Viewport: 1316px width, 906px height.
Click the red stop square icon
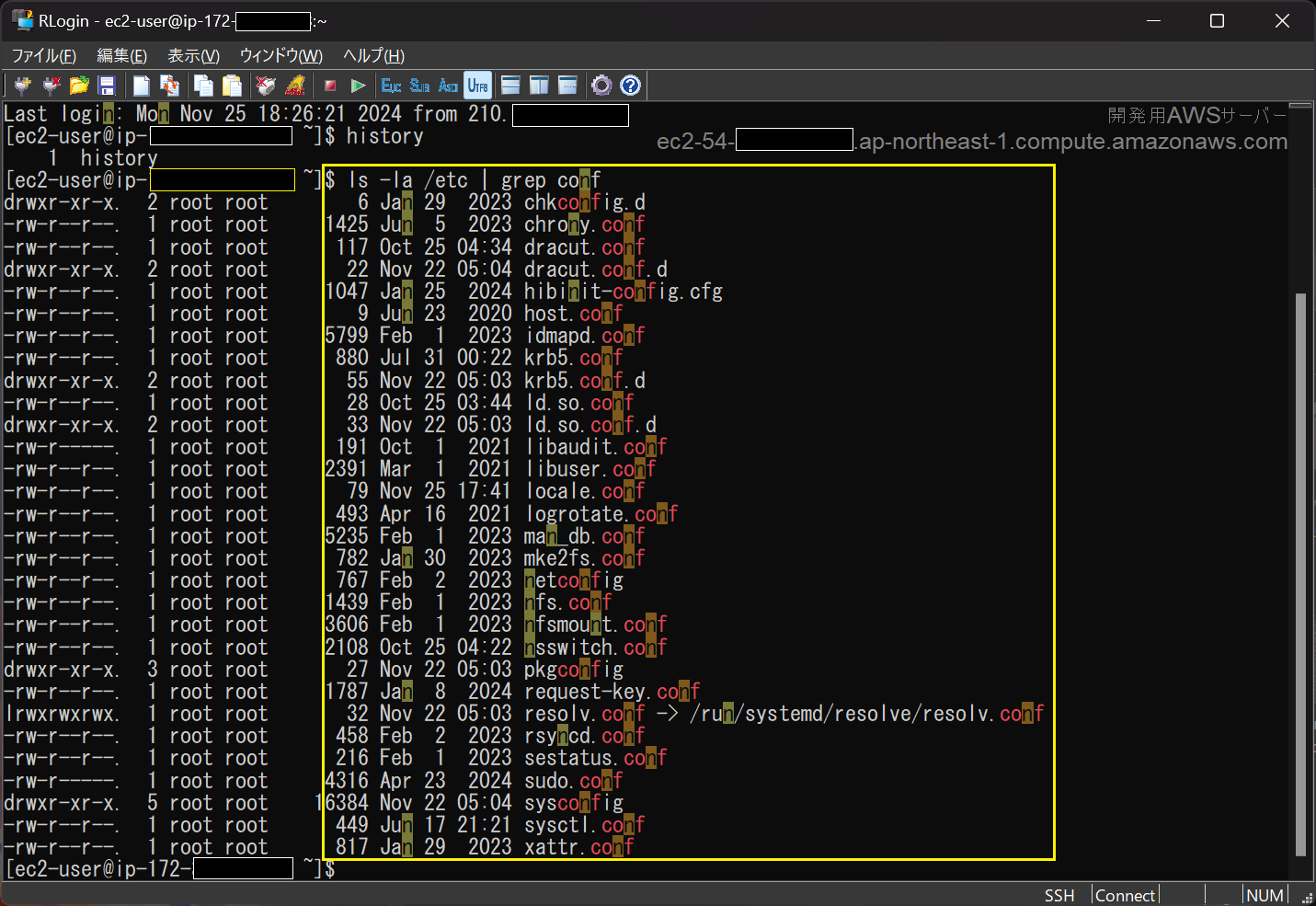tap(330, 86)
